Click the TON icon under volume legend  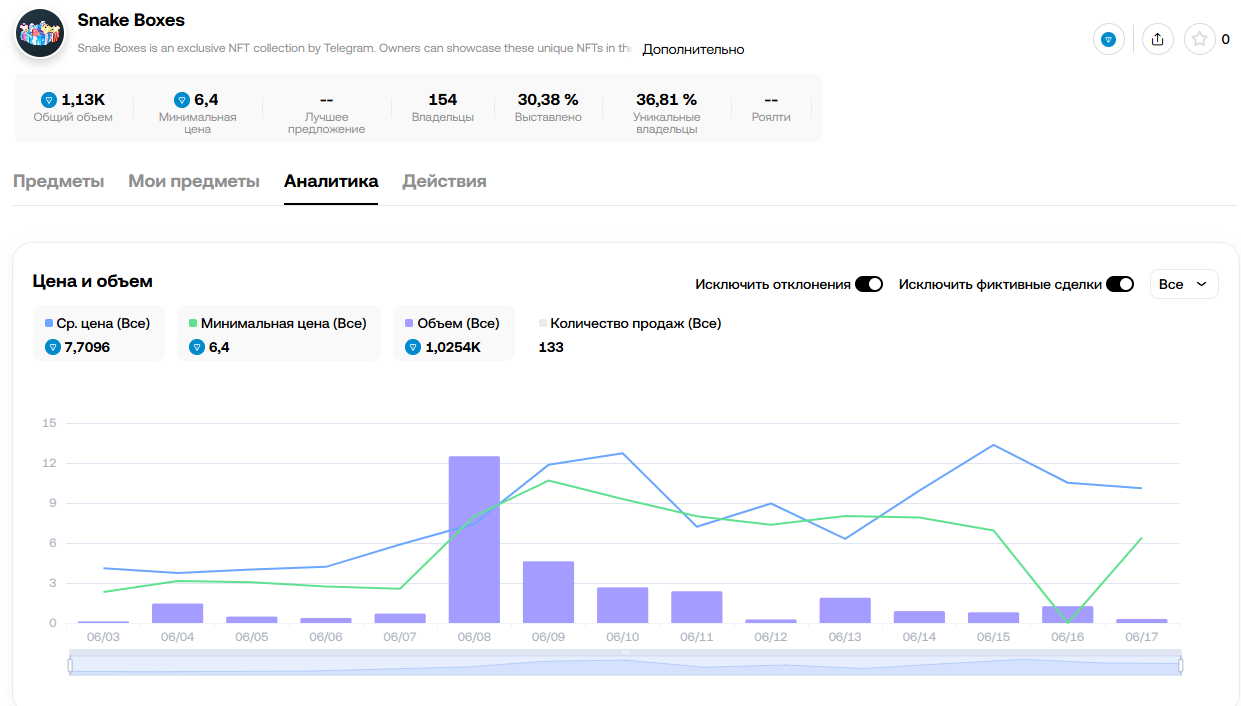[413, 347]
